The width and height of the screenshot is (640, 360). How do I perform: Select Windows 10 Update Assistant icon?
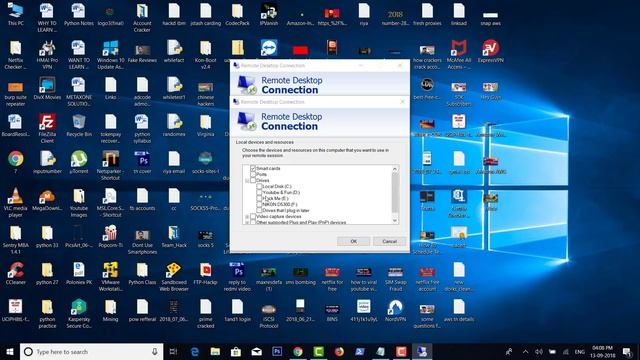coord(110,54)
